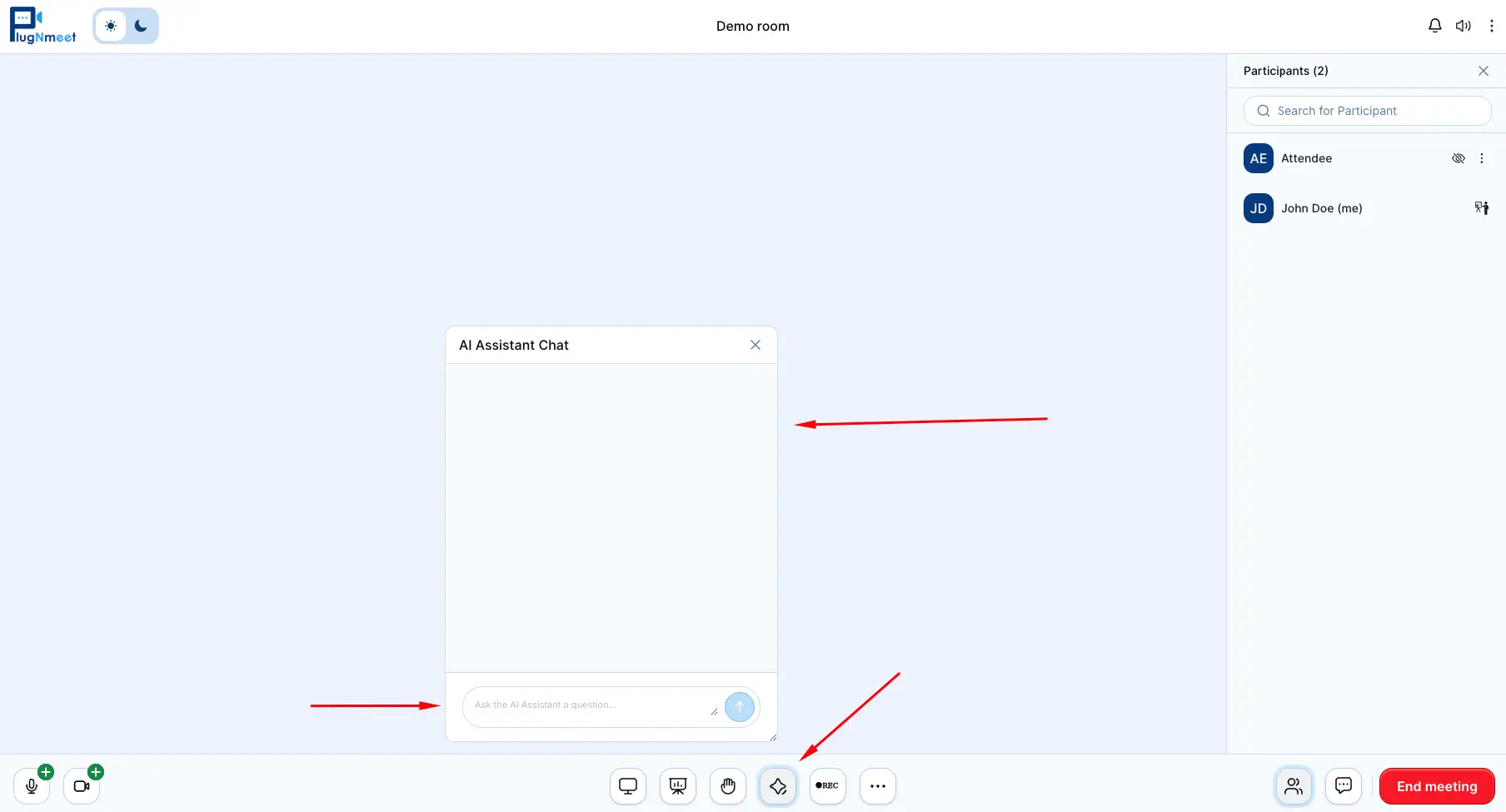This screenshot has height=812, width=1506.
Task: Open the chat messages panel
Action: [x=1343, y=785]
